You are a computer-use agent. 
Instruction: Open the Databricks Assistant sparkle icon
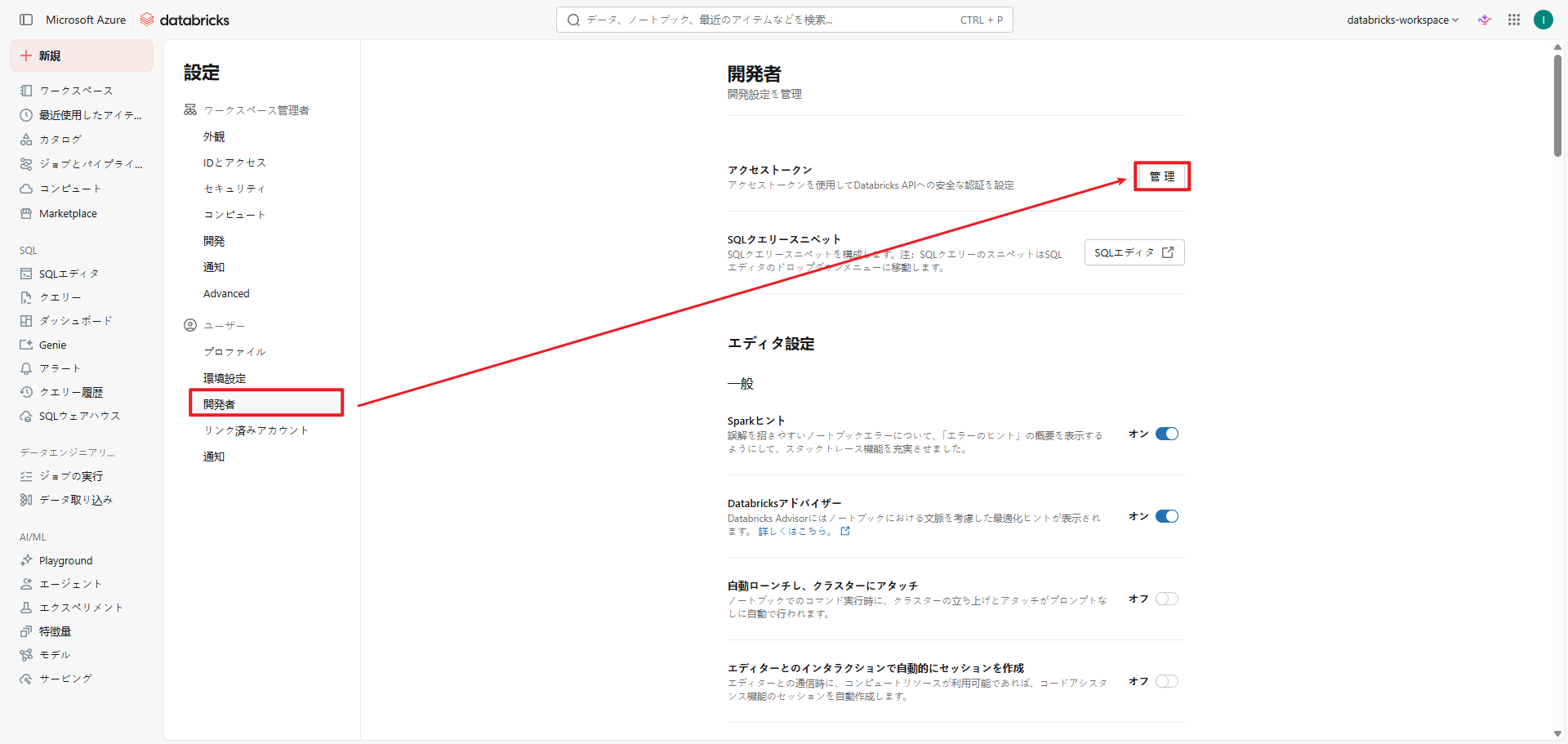(1485, 20)
